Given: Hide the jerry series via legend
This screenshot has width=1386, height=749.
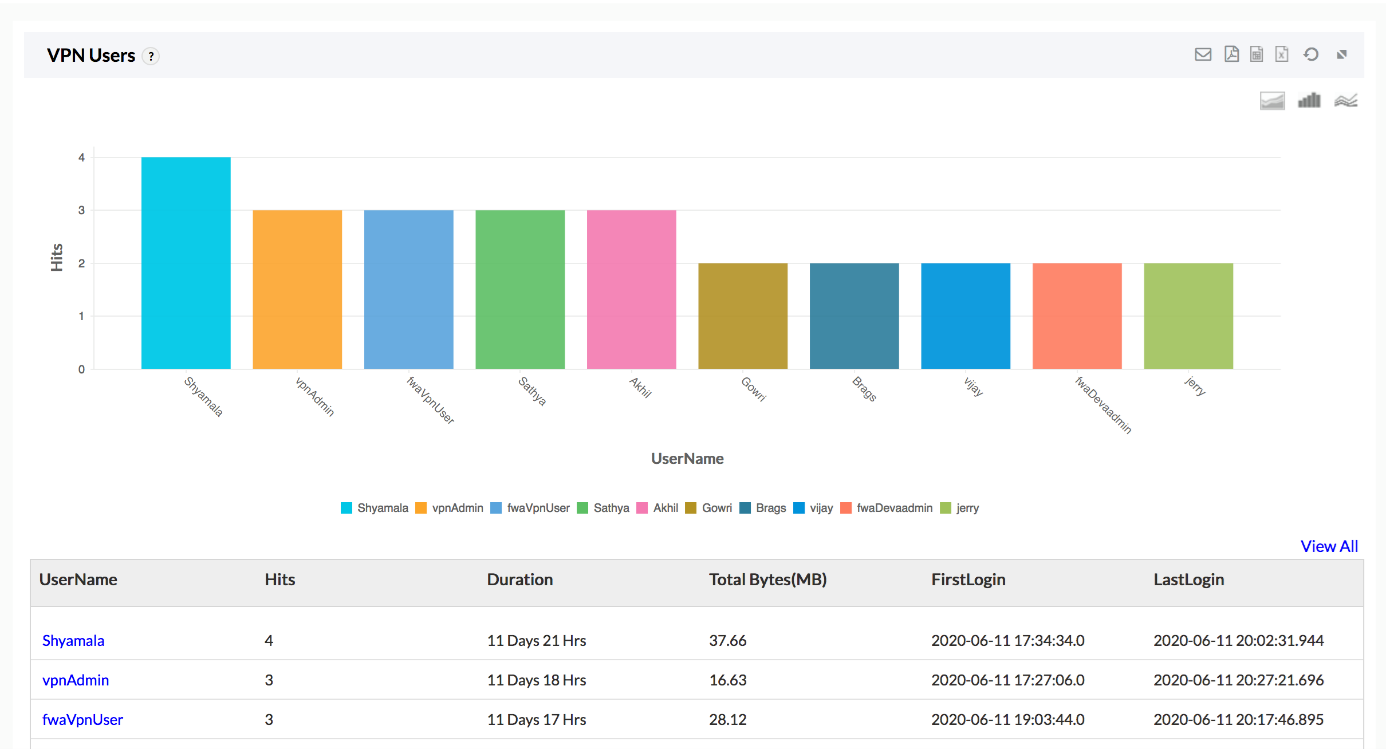Looking at the screenshot, I should 962,507.
